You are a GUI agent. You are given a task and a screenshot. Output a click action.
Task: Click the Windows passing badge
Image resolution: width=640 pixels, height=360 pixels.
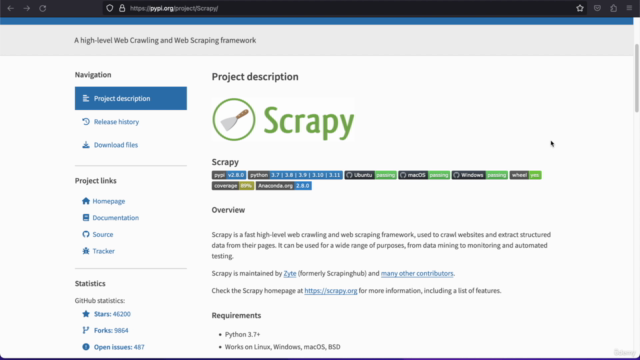click(480, 175)
